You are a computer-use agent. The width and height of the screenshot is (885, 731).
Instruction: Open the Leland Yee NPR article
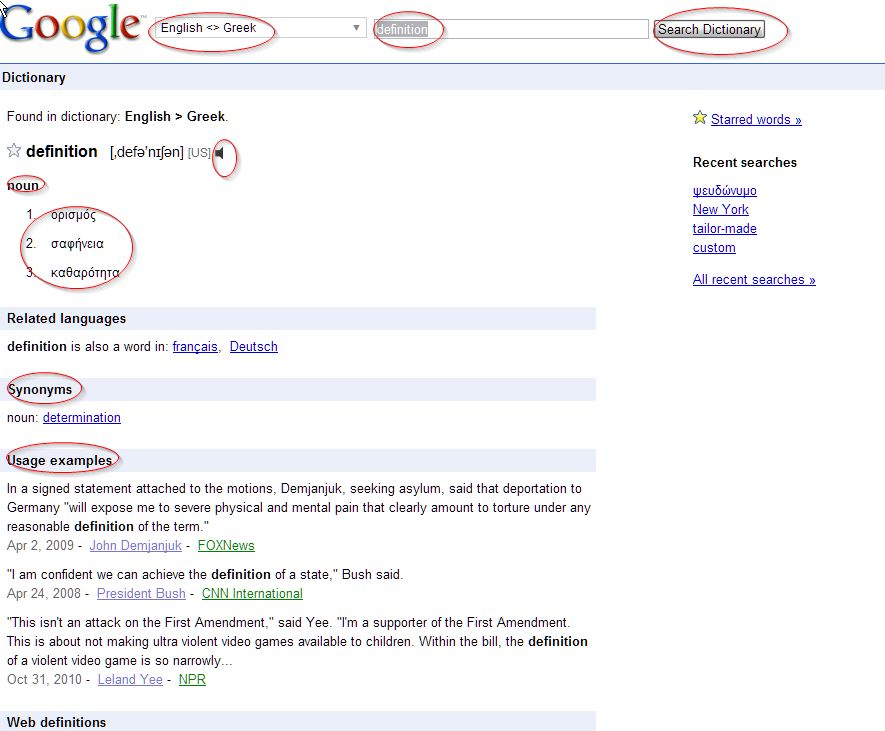(x=192, y=679)
